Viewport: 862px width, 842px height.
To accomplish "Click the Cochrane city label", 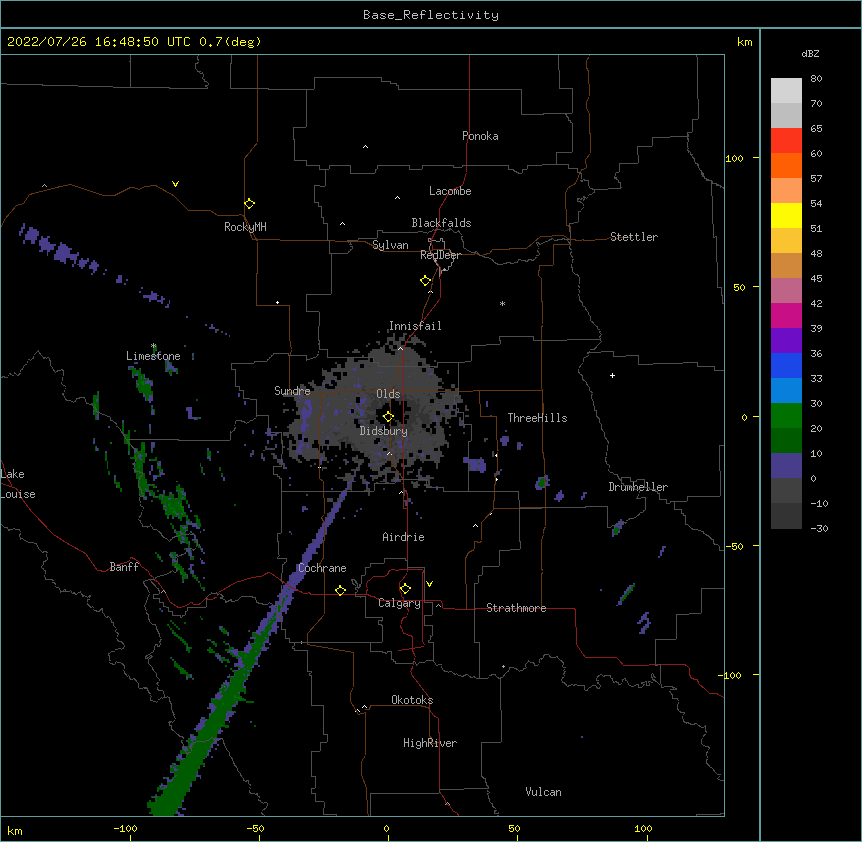I will pyautogui.click(x=323, y=568).
